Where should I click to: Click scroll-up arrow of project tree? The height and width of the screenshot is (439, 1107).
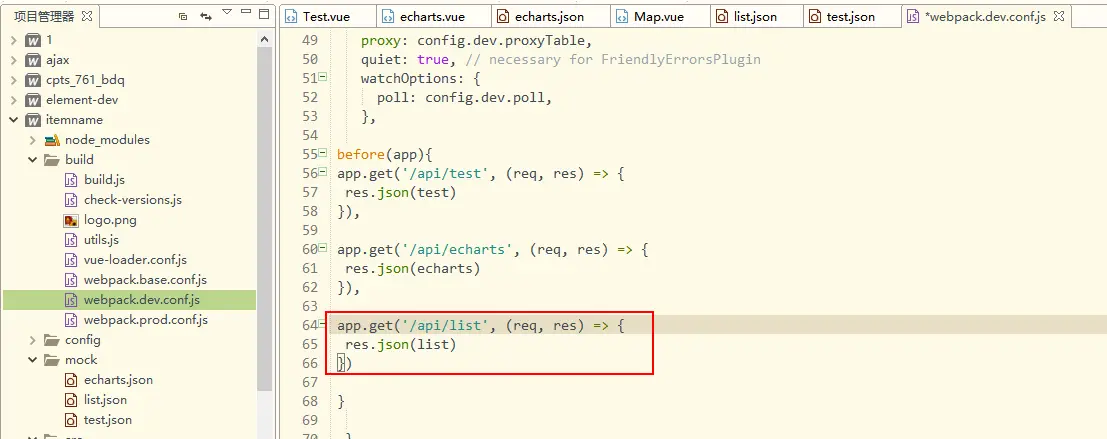(x=265, y=40)
